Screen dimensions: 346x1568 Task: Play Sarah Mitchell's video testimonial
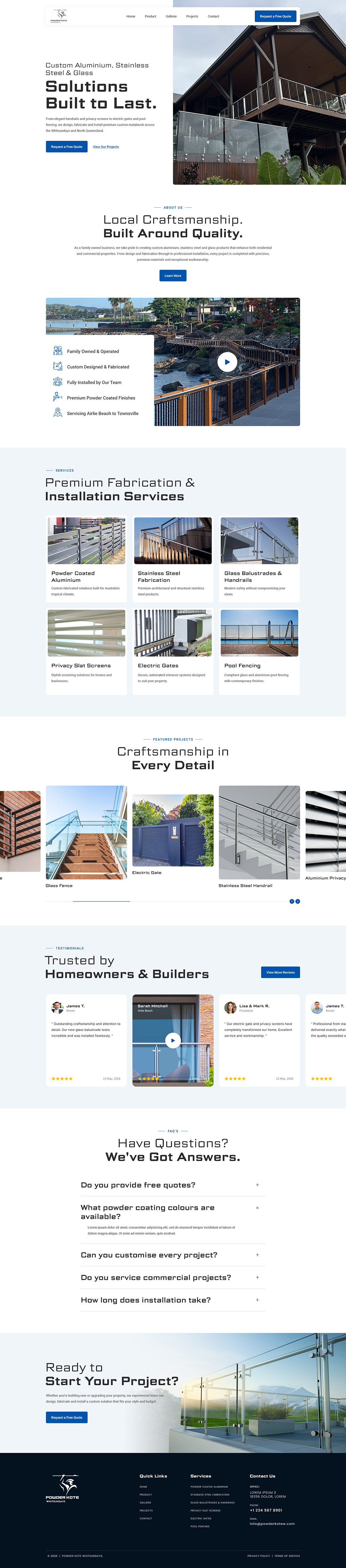pyautogui.click(x=173, y=1040)
